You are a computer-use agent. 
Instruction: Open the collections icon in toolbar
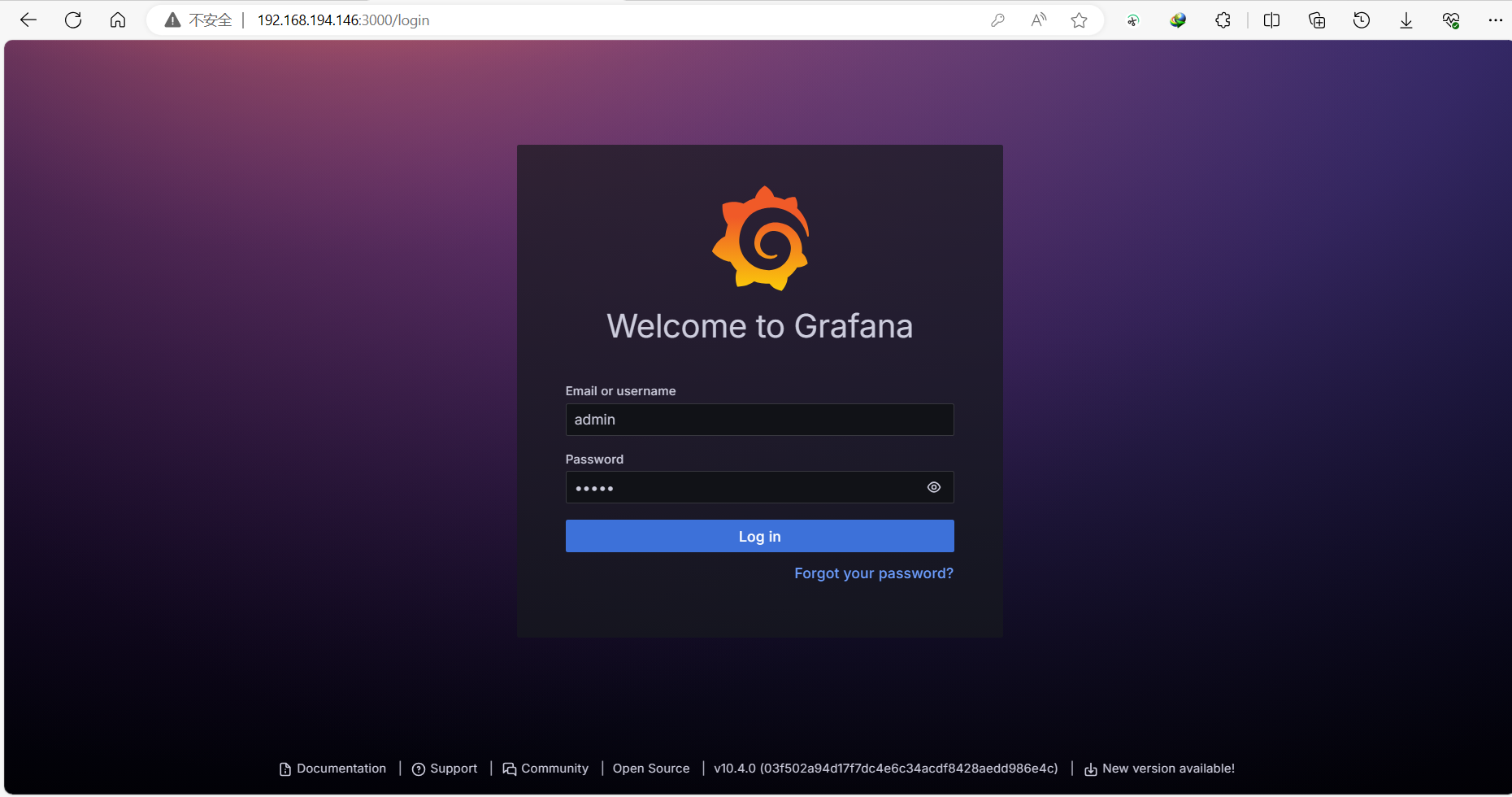[1317, 20]
